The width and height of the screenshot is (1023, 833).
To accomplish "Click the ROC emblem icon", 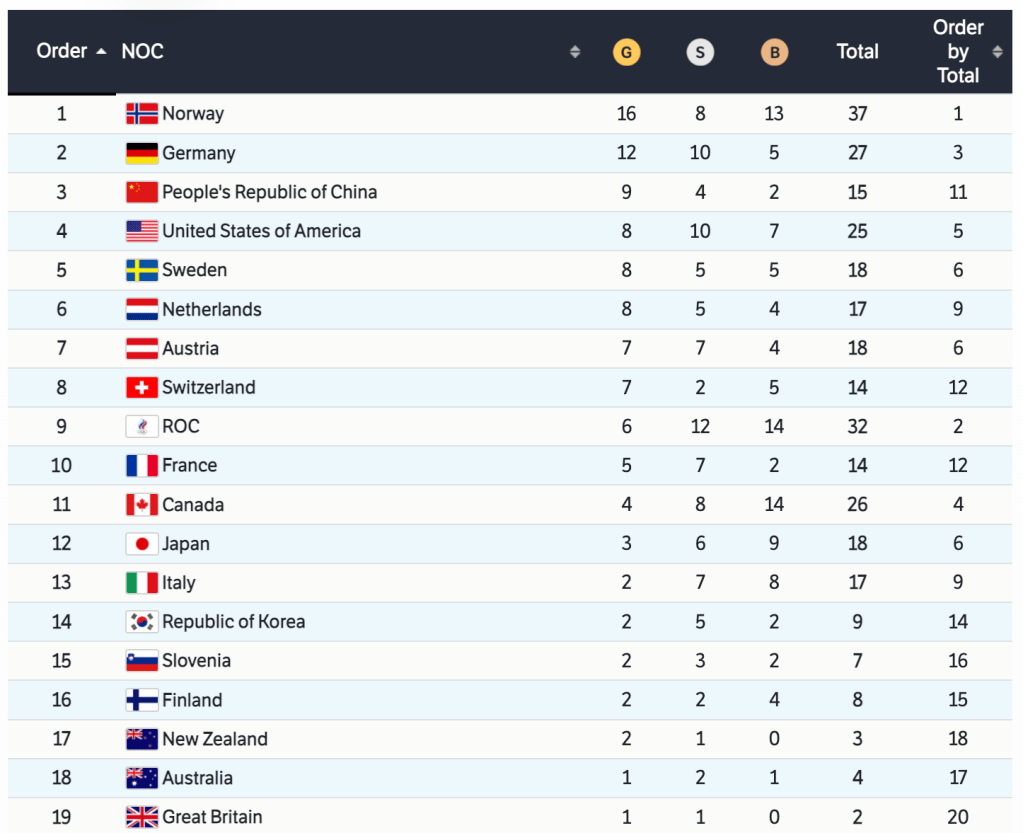I will point(142,427).
